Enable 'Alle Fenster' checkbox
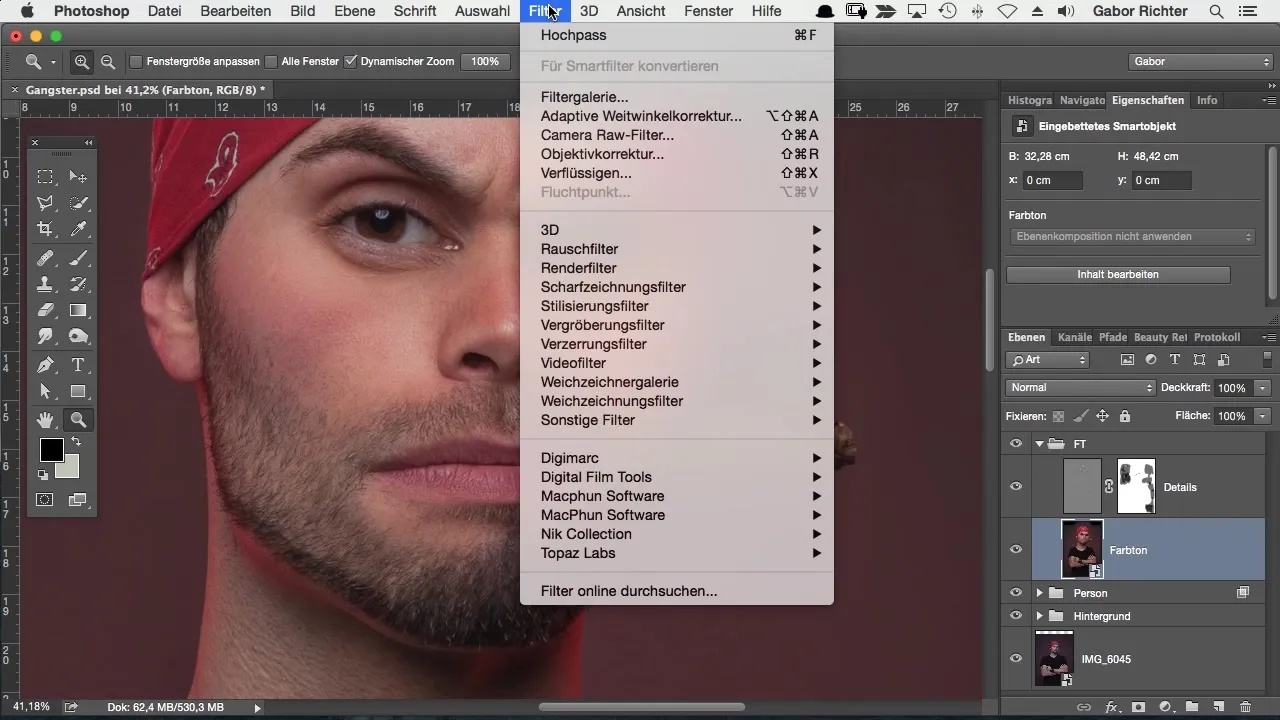The image size is (1280, 720). click(x=271, y=62)
